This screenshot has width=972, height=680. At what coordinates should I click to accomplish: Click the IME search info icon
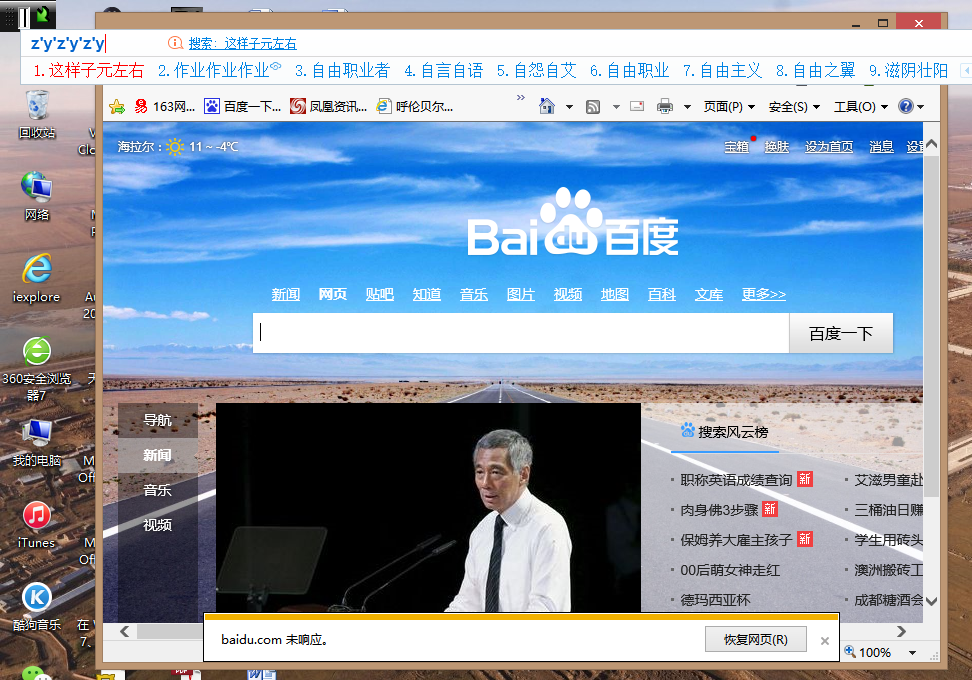175,43
